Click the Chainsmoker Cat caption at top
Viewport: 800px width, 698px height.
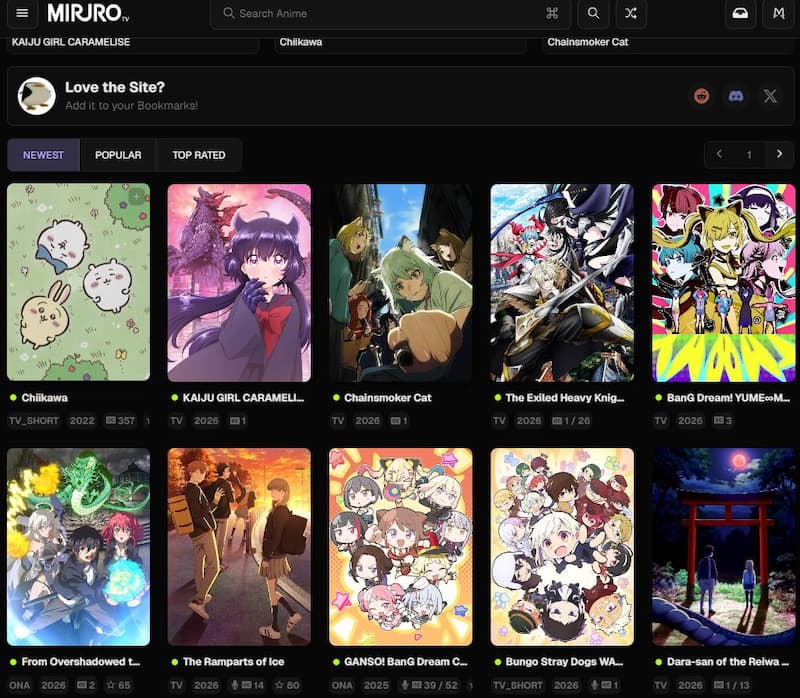click(588, 42)
